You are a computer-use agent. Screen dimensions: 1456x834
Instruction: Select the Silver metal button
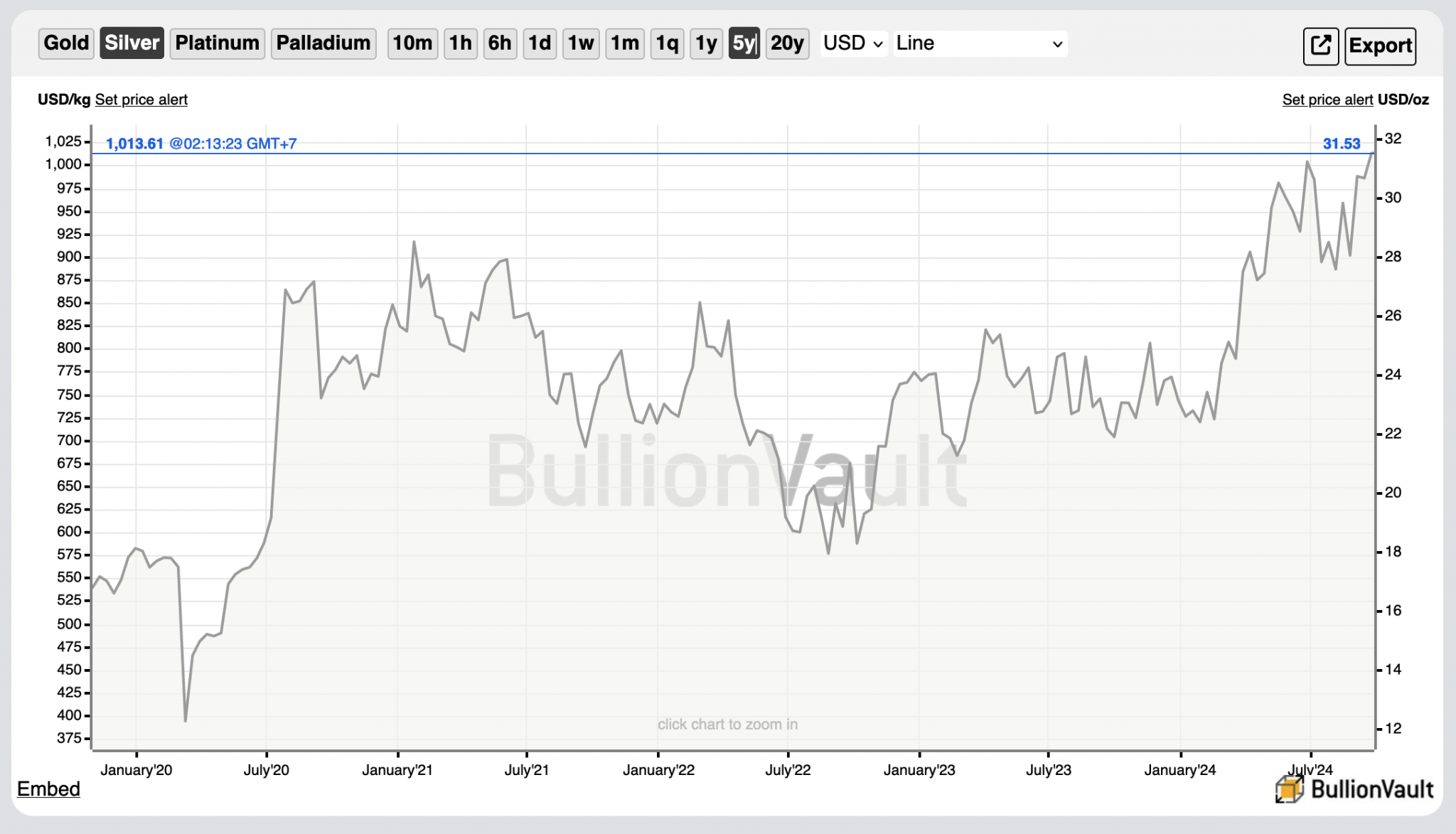[132, 43]
